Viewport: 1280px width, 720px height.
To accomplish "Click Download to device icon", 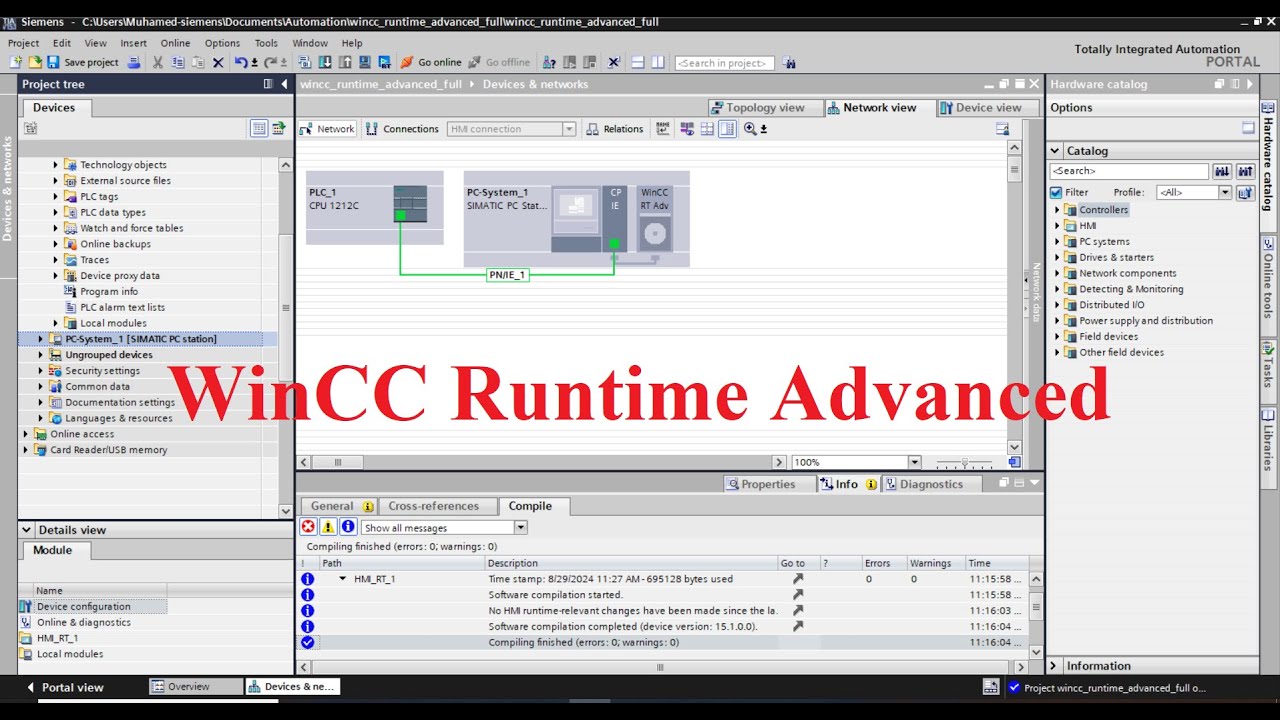I will pyautogui.click(x=325, y=62).
